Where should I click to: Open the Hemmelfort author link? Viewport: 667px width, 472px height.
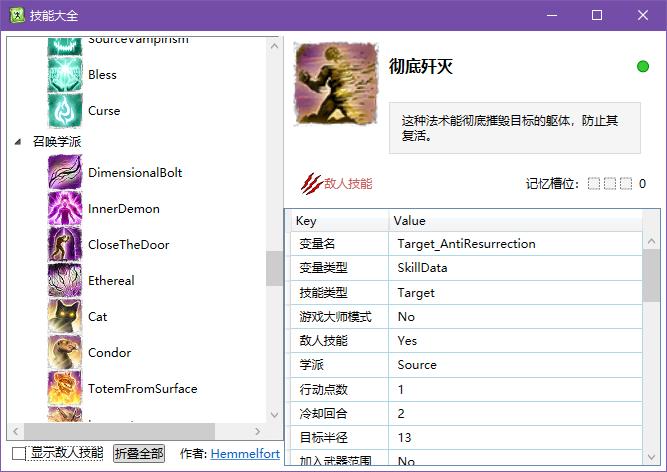(x=245, y=454)
